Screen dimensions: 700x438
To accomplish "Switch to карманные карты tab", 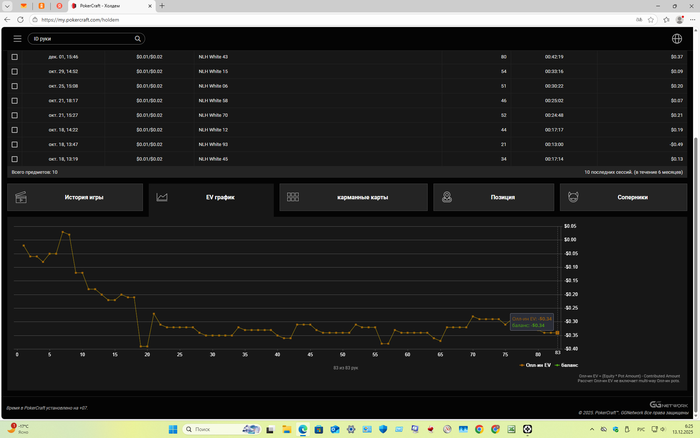I will point(354,197).
